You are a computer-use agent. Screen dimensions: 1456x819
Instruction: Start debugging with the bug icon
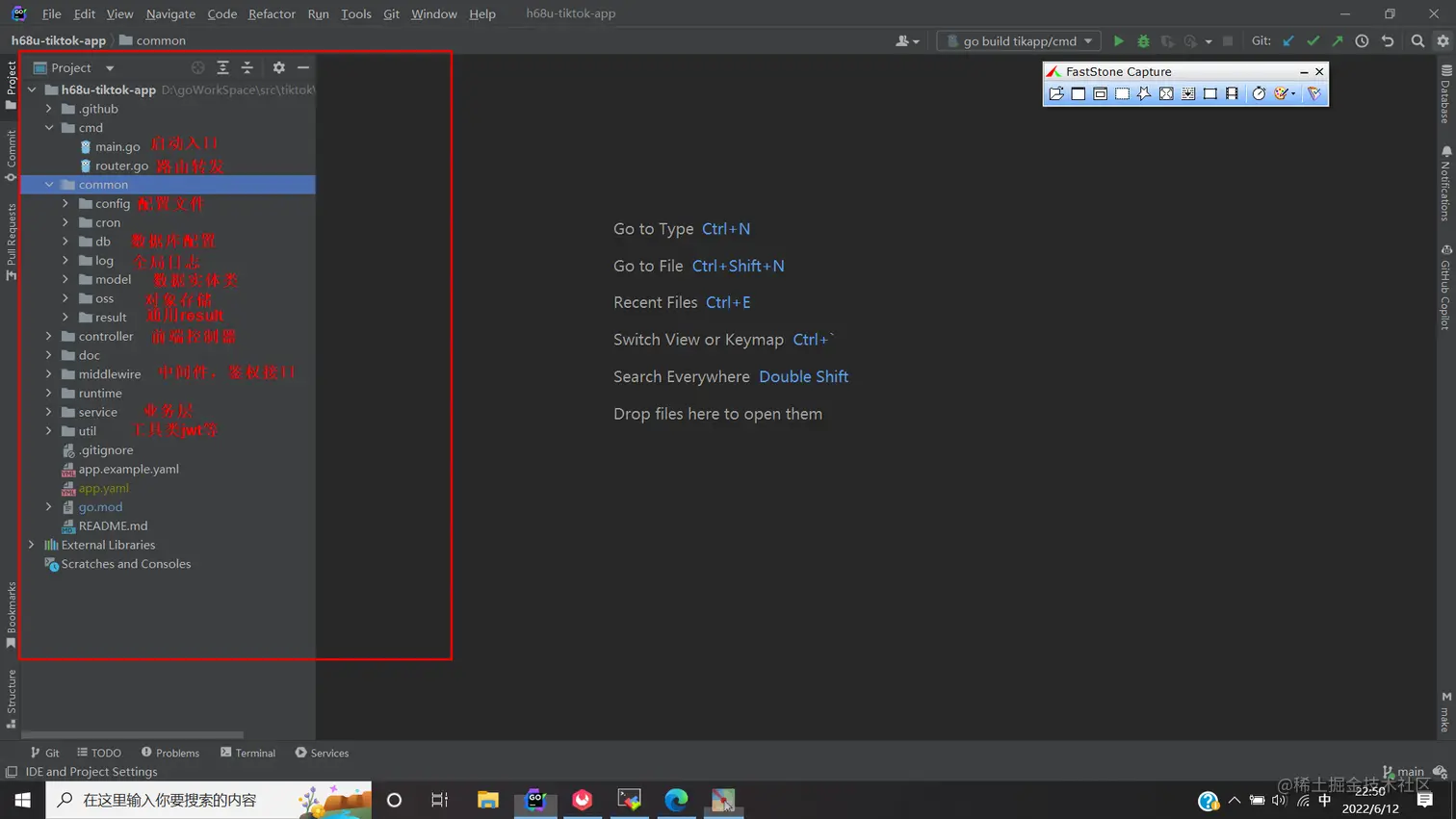[x=1143, y=41]
